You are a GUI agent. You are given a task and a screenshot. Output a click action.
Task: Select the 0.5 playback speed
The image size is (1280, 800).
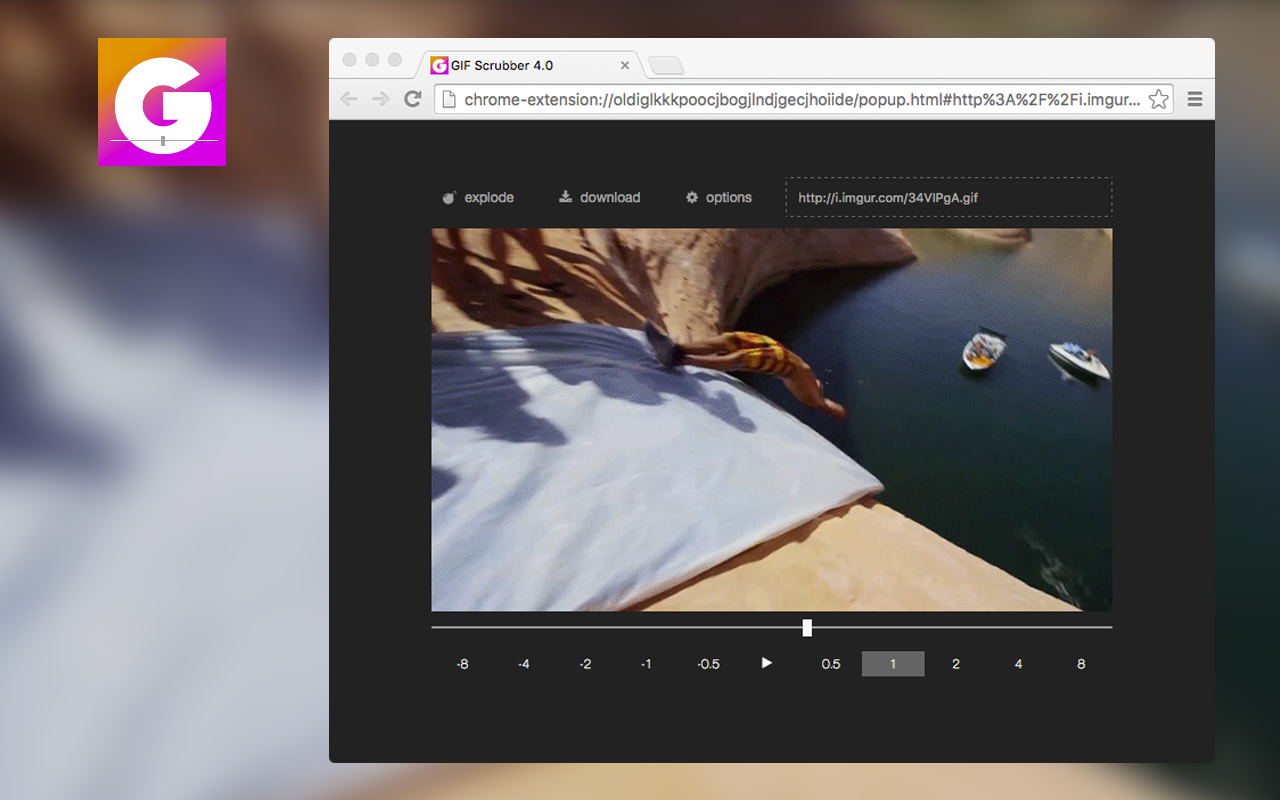(831, 663)
